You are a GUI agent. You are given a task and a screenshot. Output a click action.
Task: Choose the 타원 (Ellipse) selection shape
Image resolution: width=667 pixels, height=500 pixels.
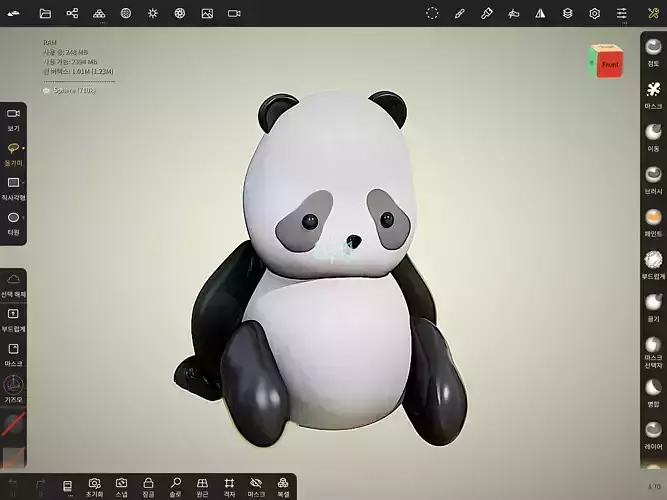tap(13, 224)
